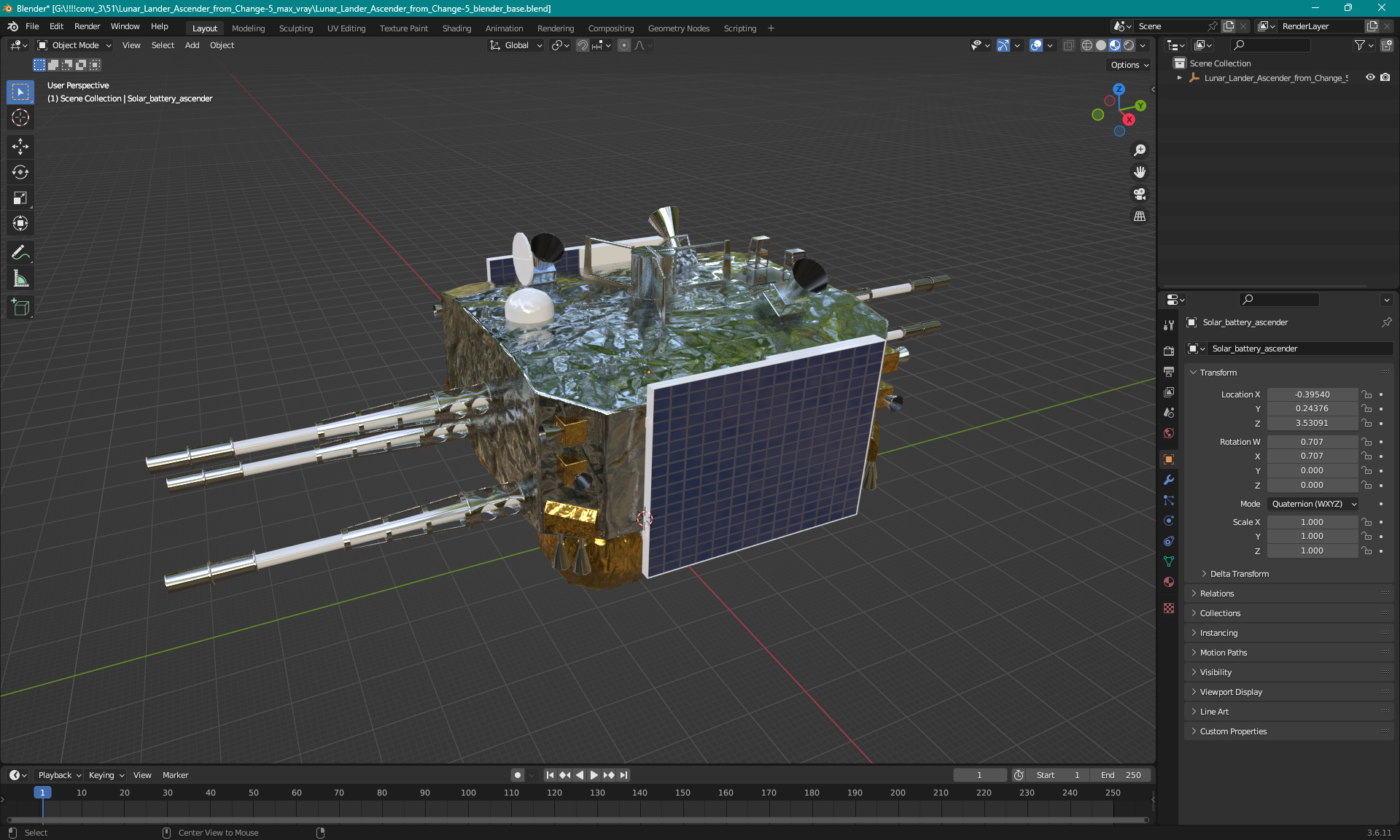Image resolution: width=1400 pixels, height=840 pixels.
Task: Select the Measure ruler tool
Action: [x=20, y=279]
